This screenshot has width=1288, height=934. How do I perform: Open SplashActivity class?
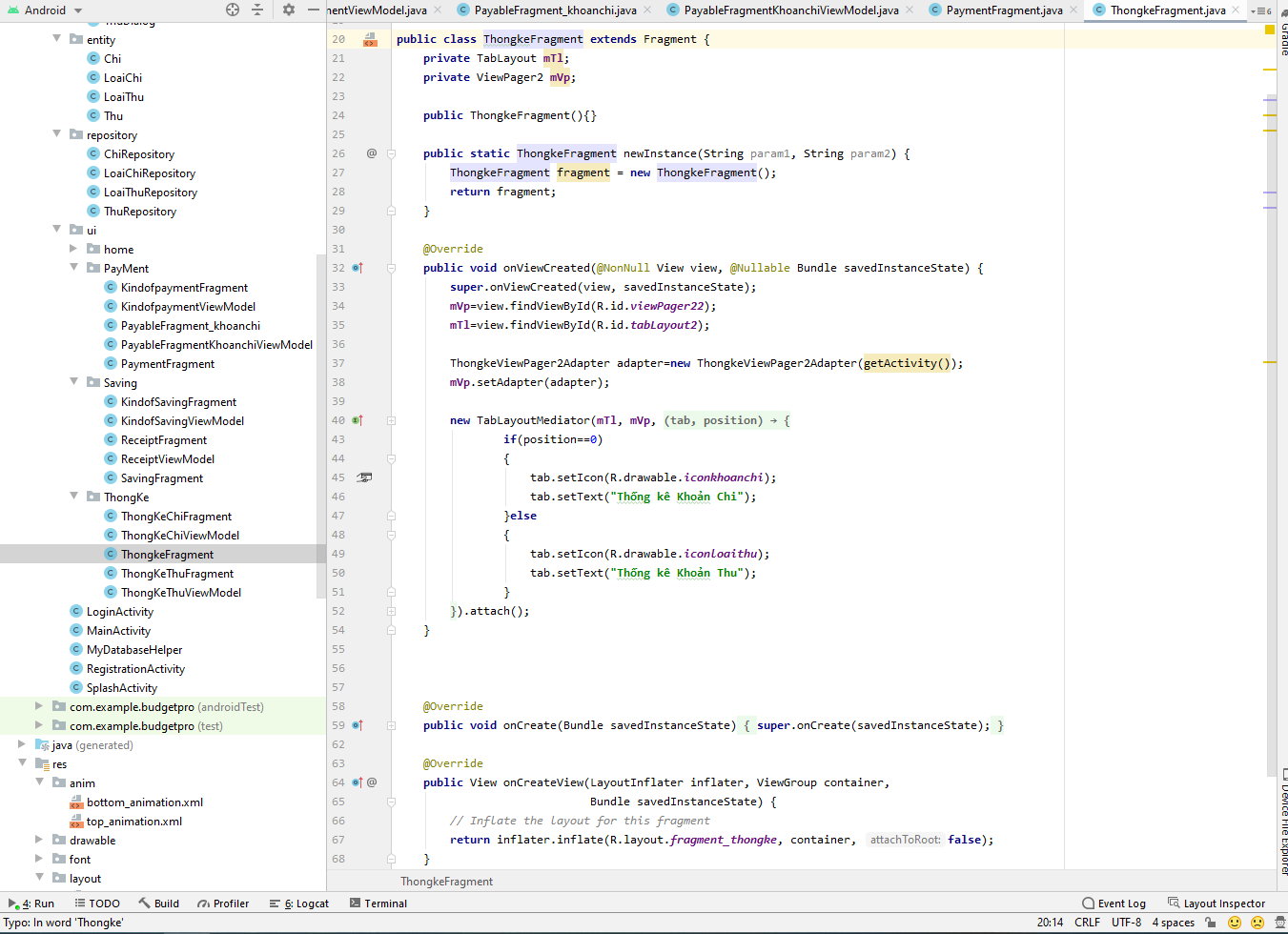(122, 687)
